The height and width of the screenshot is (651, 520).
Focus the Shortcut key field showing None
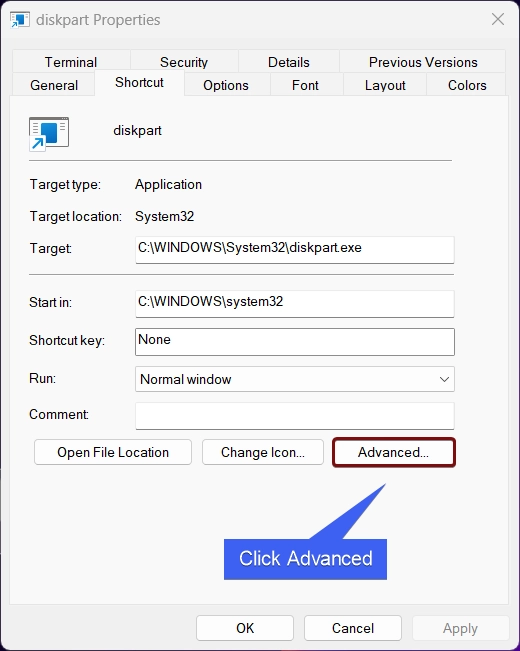coord(294,342)
